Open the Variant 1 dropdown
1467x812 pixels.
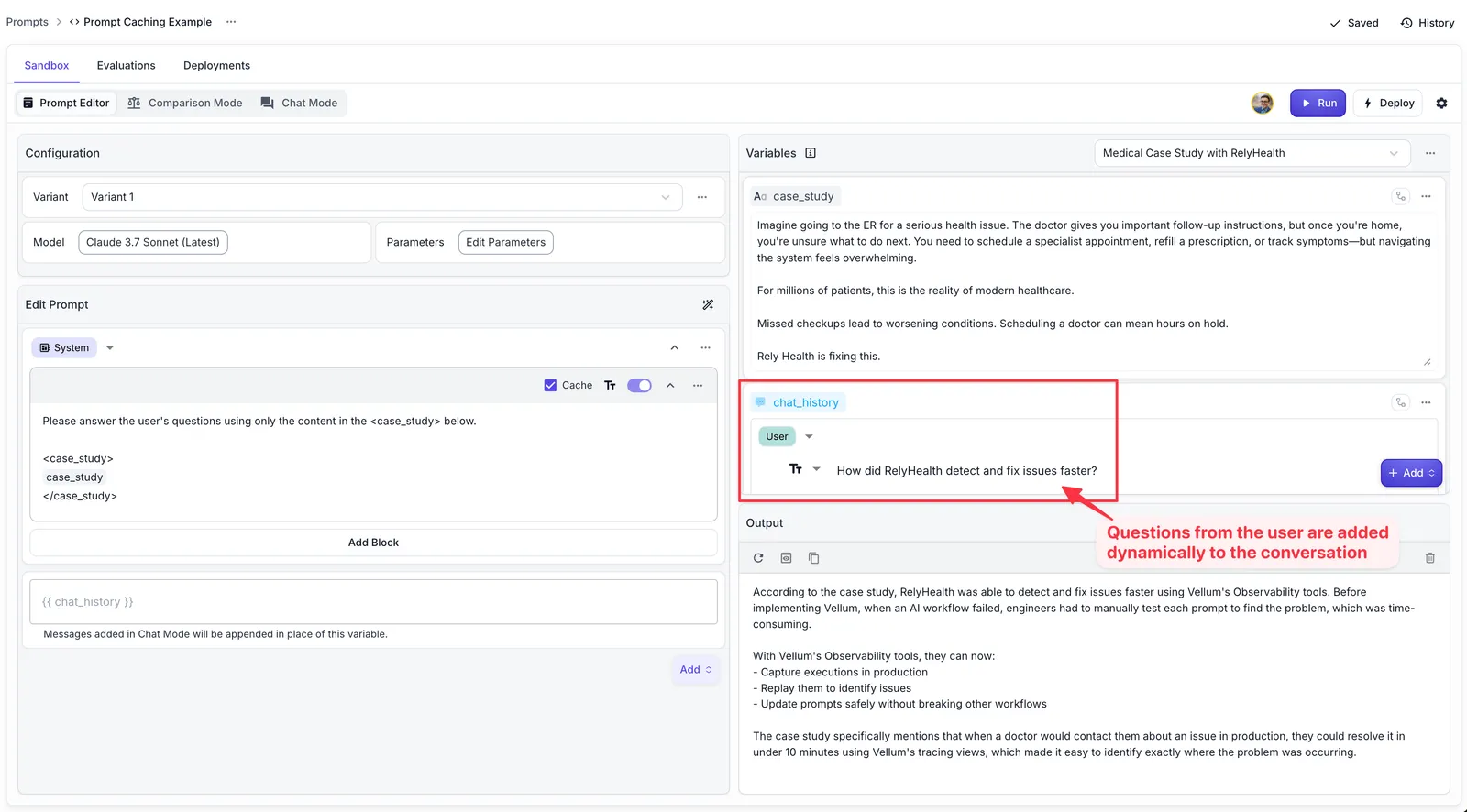[x=382, y=197]
